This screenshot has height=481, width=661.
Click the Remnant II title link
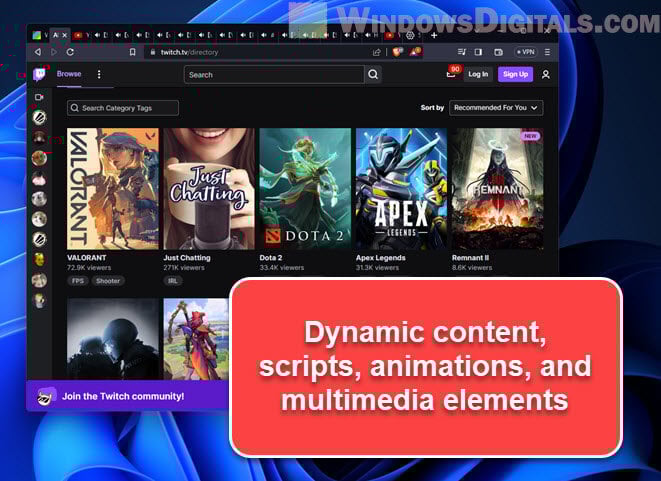(x=470, y=258)
